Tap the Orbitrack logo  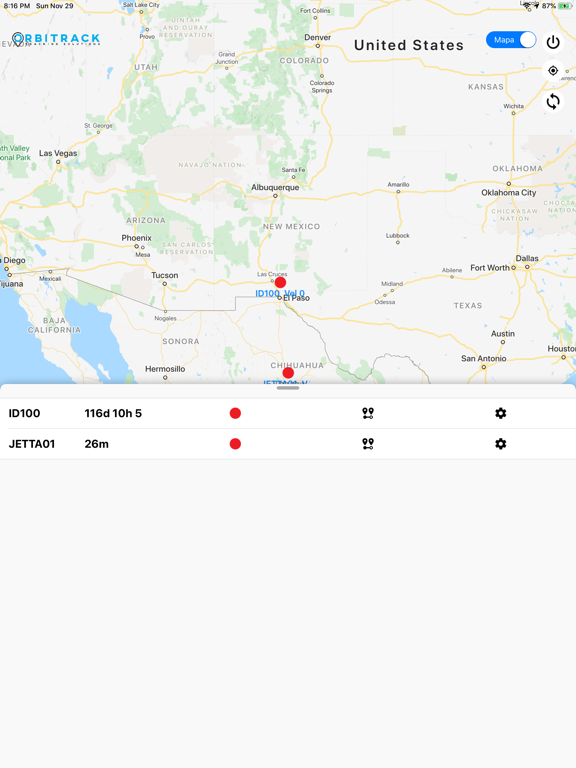(x=56, y=39)
